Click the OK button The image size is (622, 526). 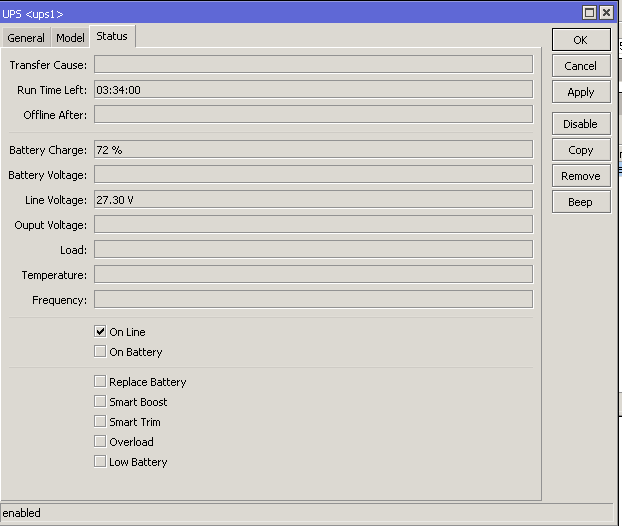pos(581,40)
